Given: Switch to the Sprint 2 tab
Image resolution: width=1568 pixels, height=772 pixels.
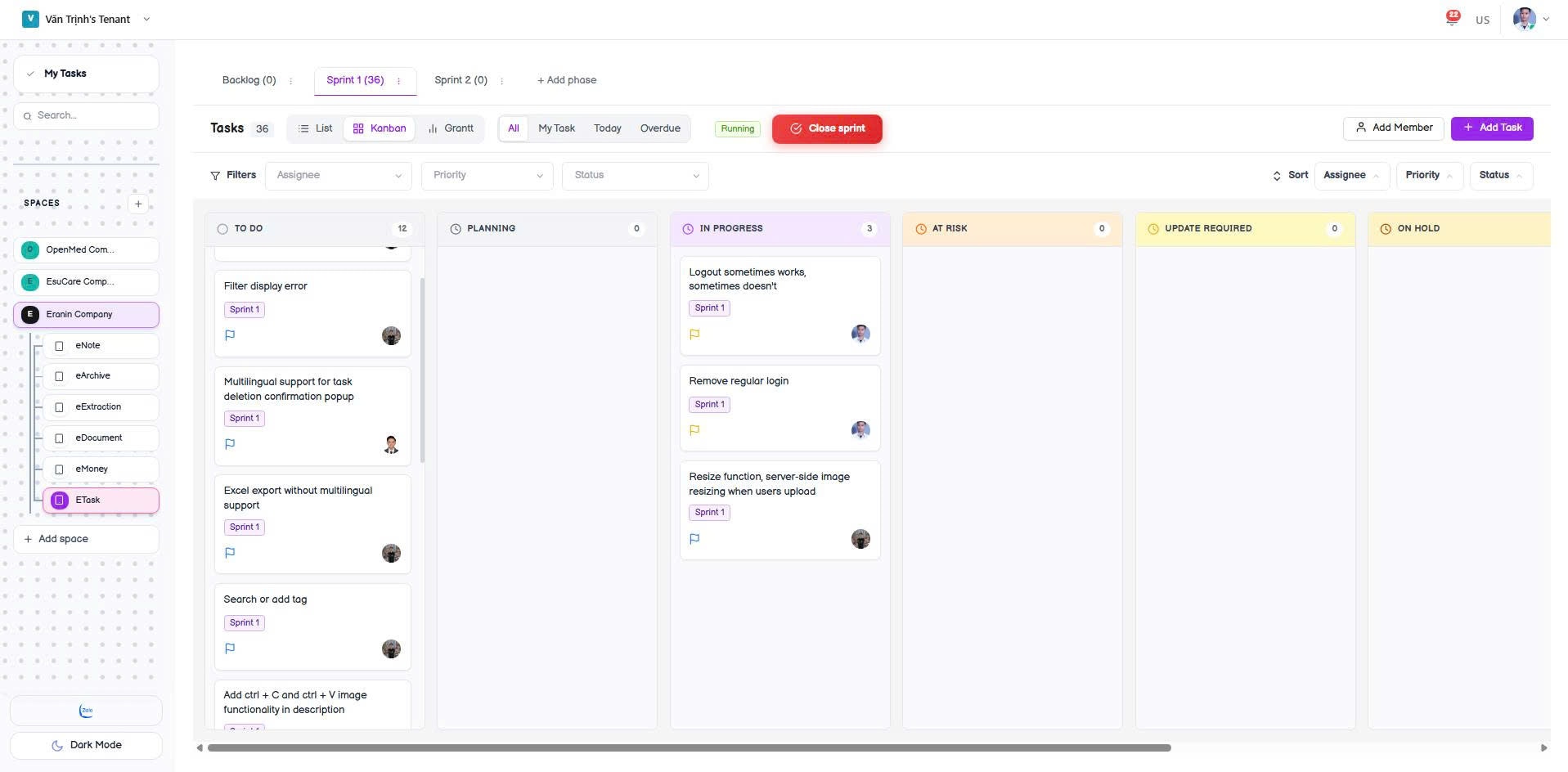Looking at the screenshot, I should tap(461, 80).
